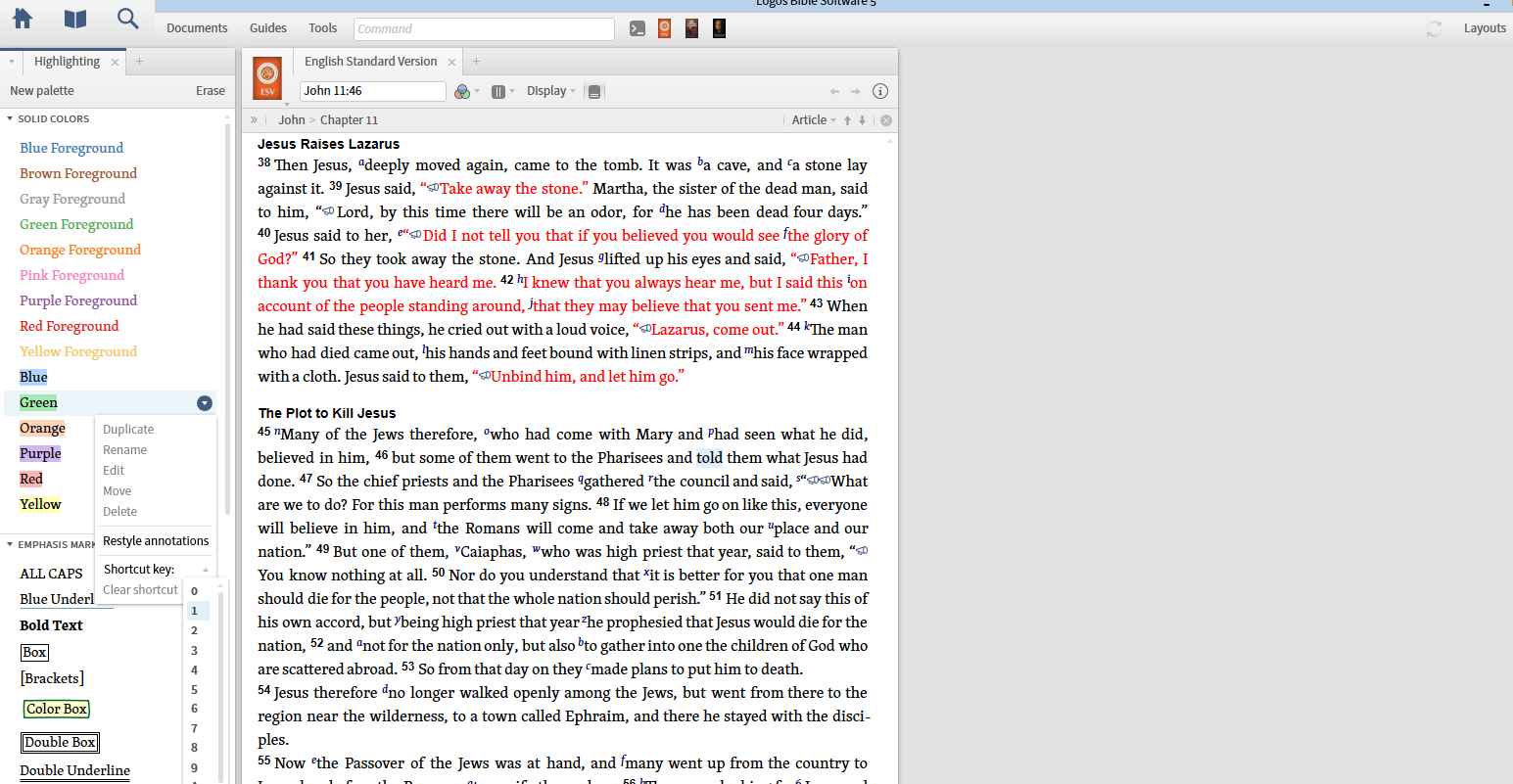
Task: Open the Guides menu
Action: (268, 28)
